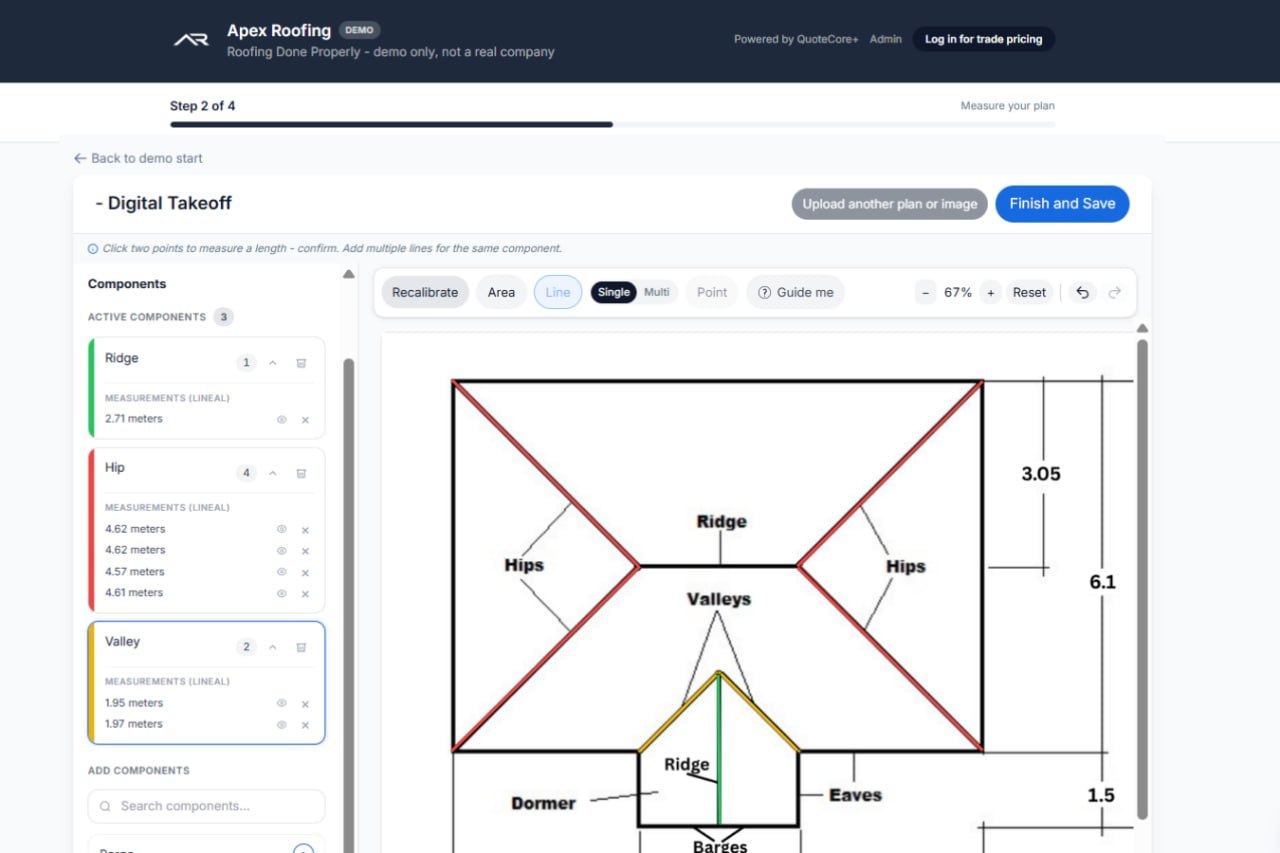Screen dimensions: 1280x853
Task: Remove the 1.95 meters Valley measurement
Action: point(305,704)
